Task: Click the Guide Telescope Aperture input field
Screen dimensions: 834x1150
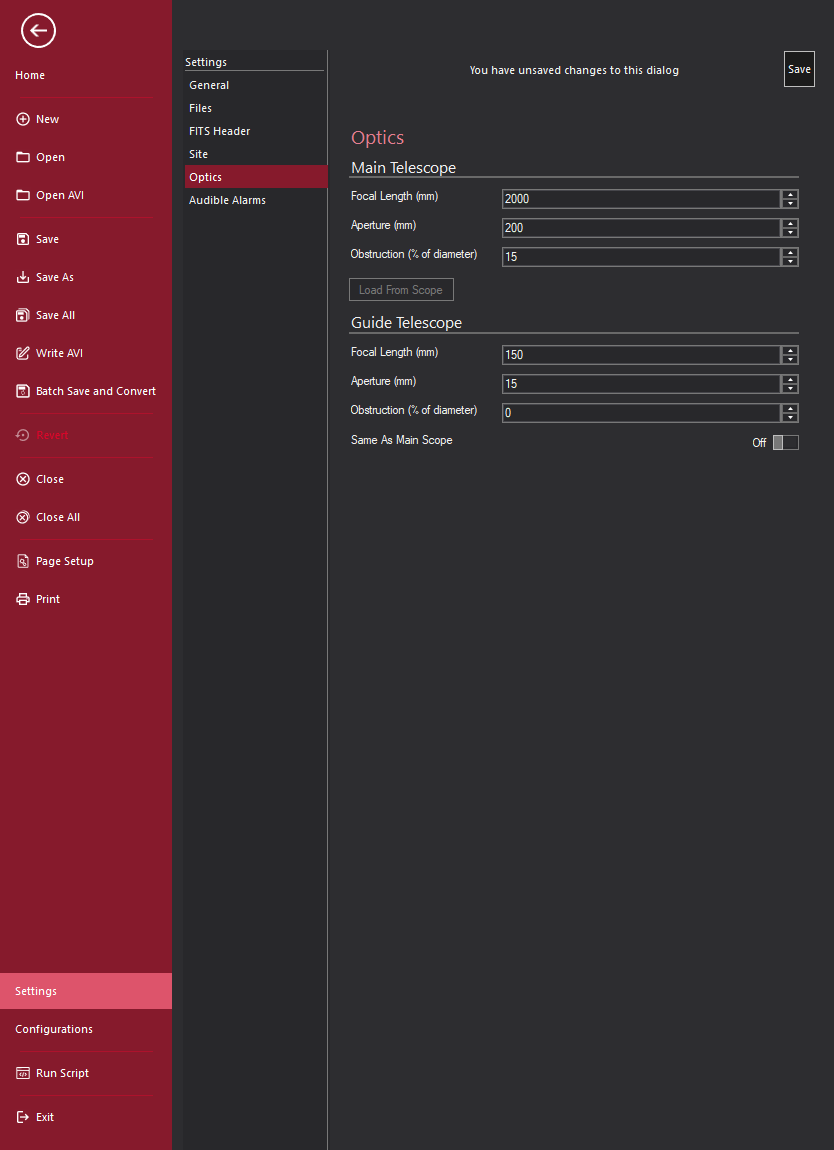Action: tap(640, 384)
